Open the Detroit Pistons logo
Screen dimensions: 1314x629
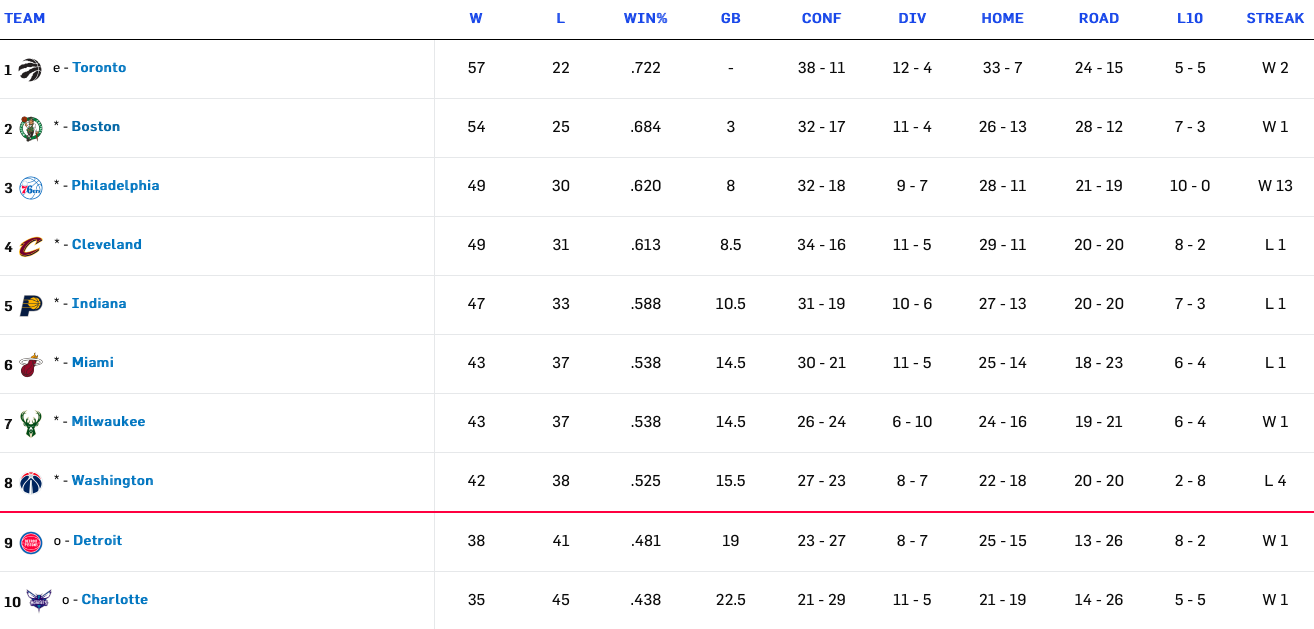30,542
